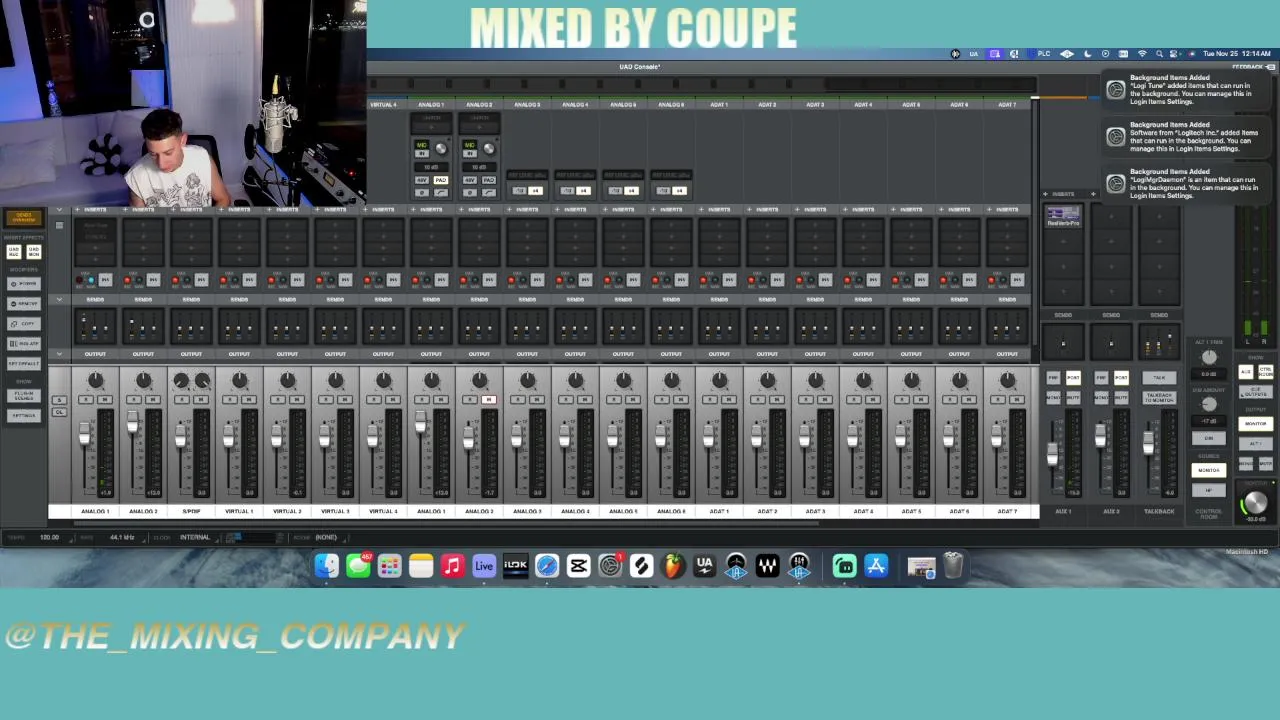The image size is (1280, 720).
Task: Open the RealVerb-Pro plugin in AUX inserts
Action: 1063,215
